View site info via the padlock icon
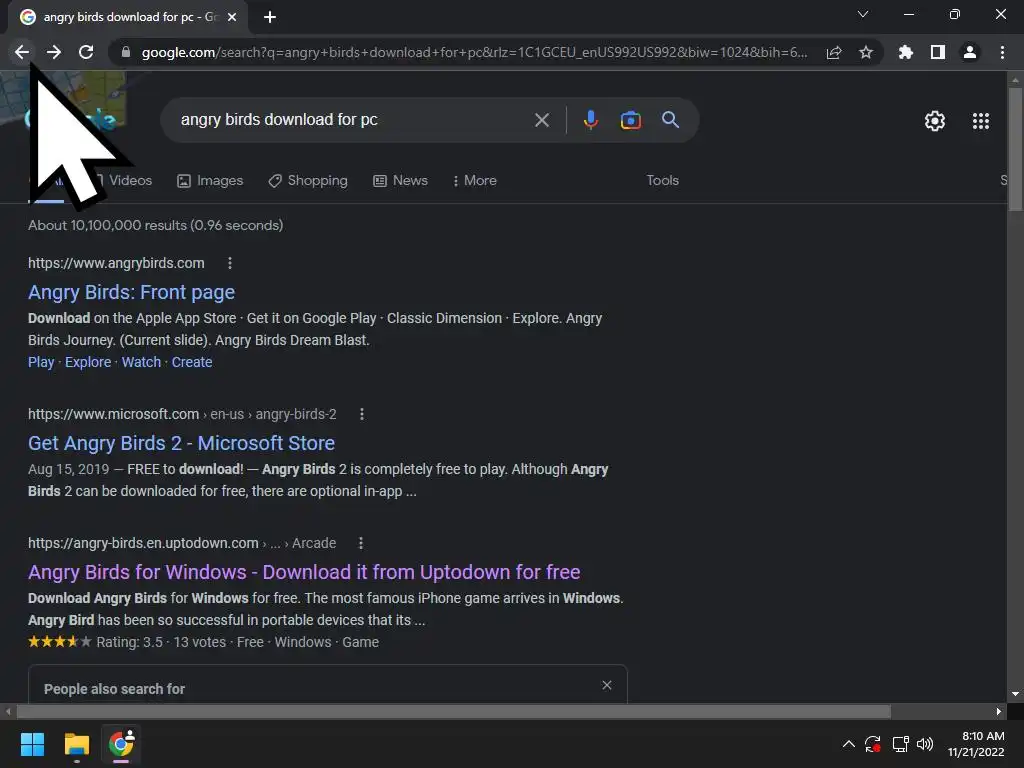Image resolution: width=1024 pixels, height=768 pixels. pos(126,52)
